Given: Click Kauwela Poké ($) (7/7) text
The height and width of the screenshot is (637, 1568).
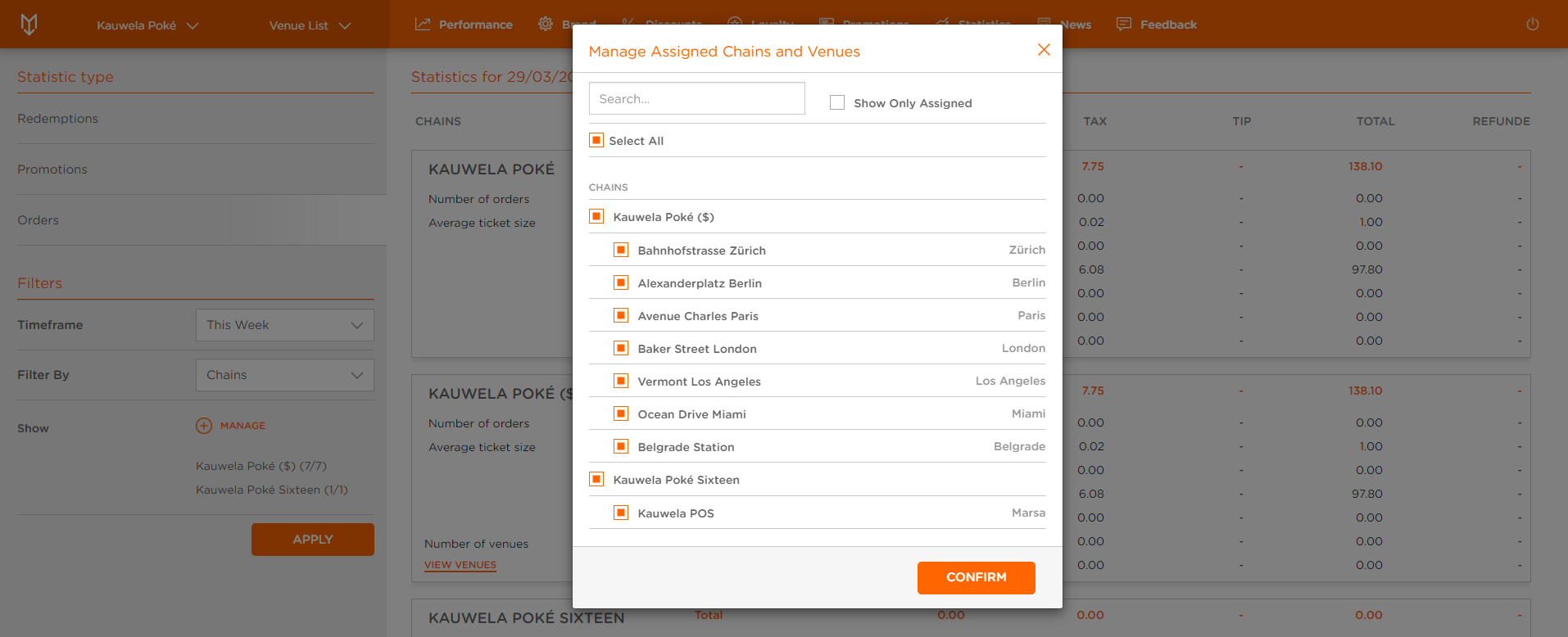Looking at the screenshot, I should (x=261, y=466).
